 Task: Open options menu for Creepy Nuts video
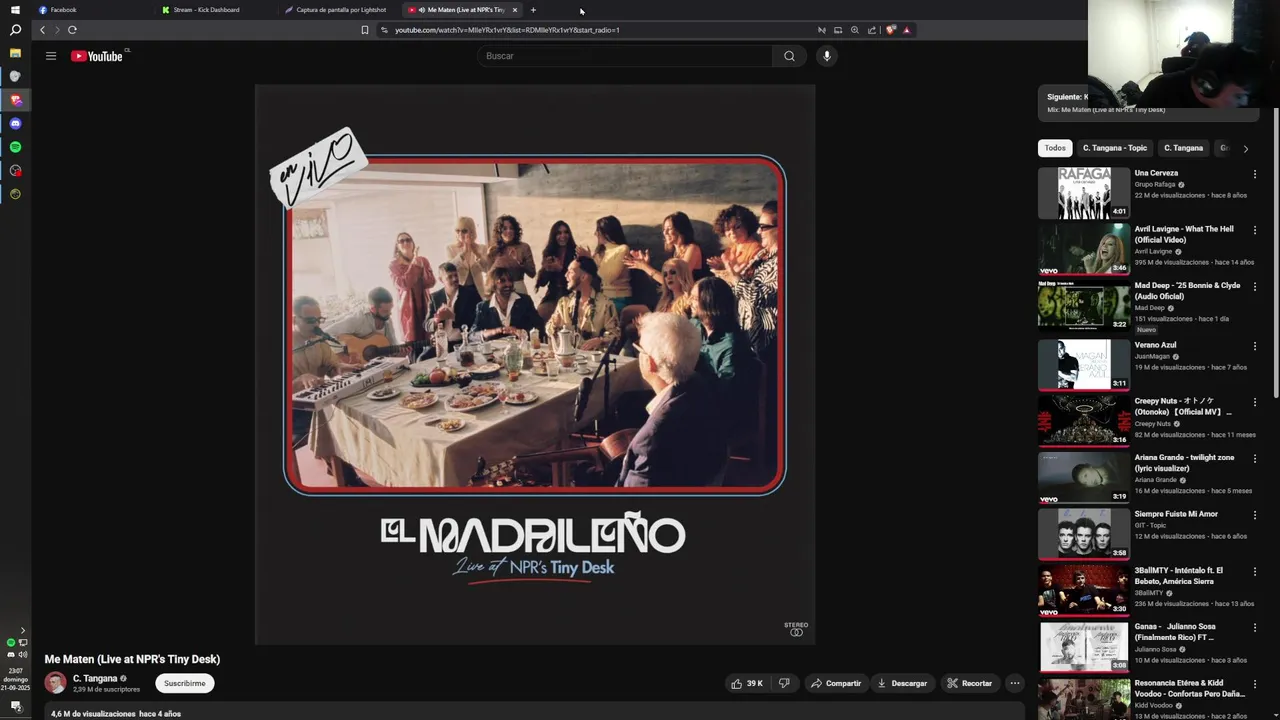click(x=1254, y=402)
